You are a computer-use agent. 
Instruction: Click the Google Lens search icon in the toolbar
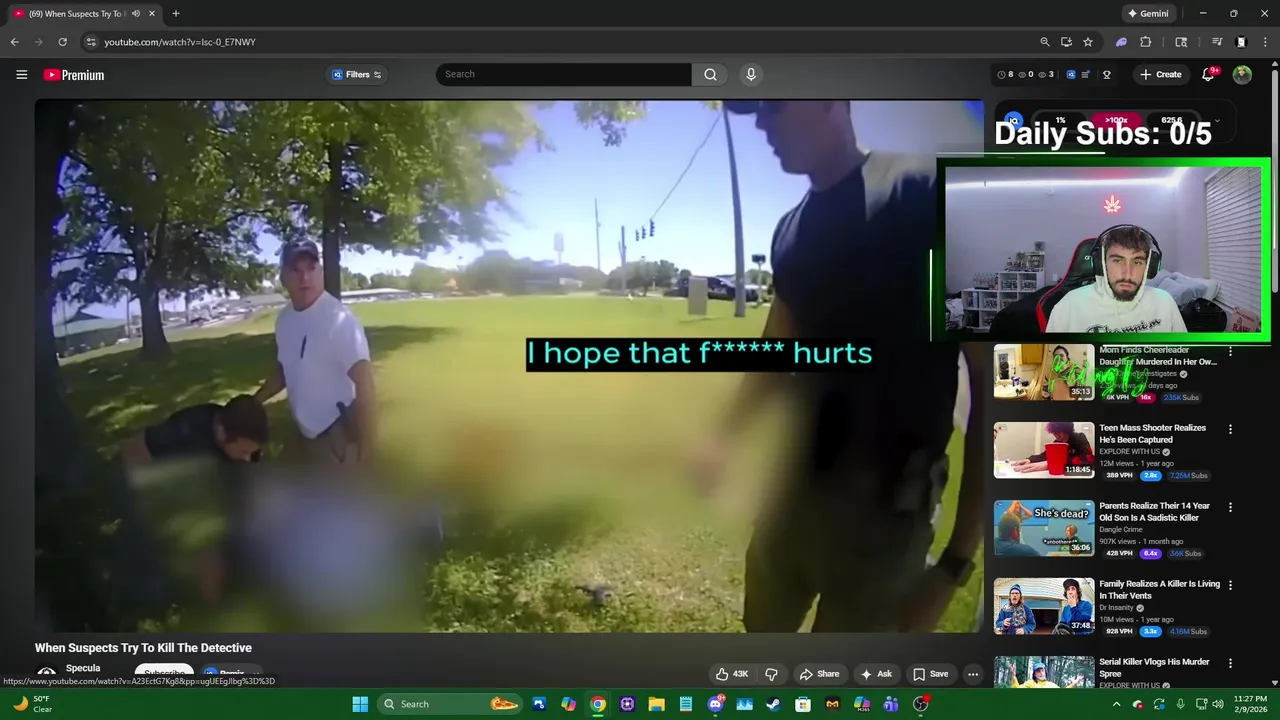1181,42
